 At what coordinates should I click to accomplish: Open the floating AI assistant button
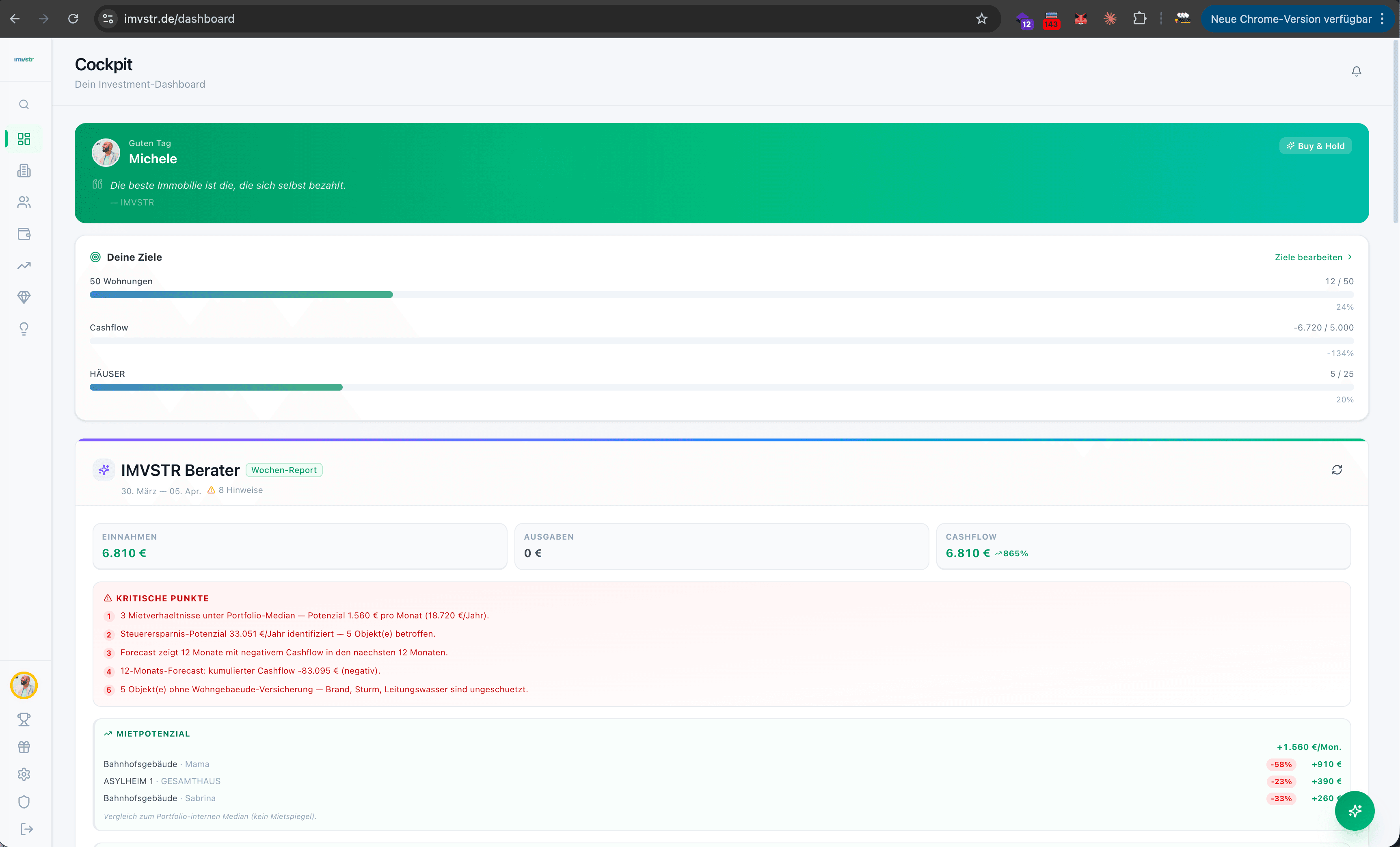pos(1355,810)
